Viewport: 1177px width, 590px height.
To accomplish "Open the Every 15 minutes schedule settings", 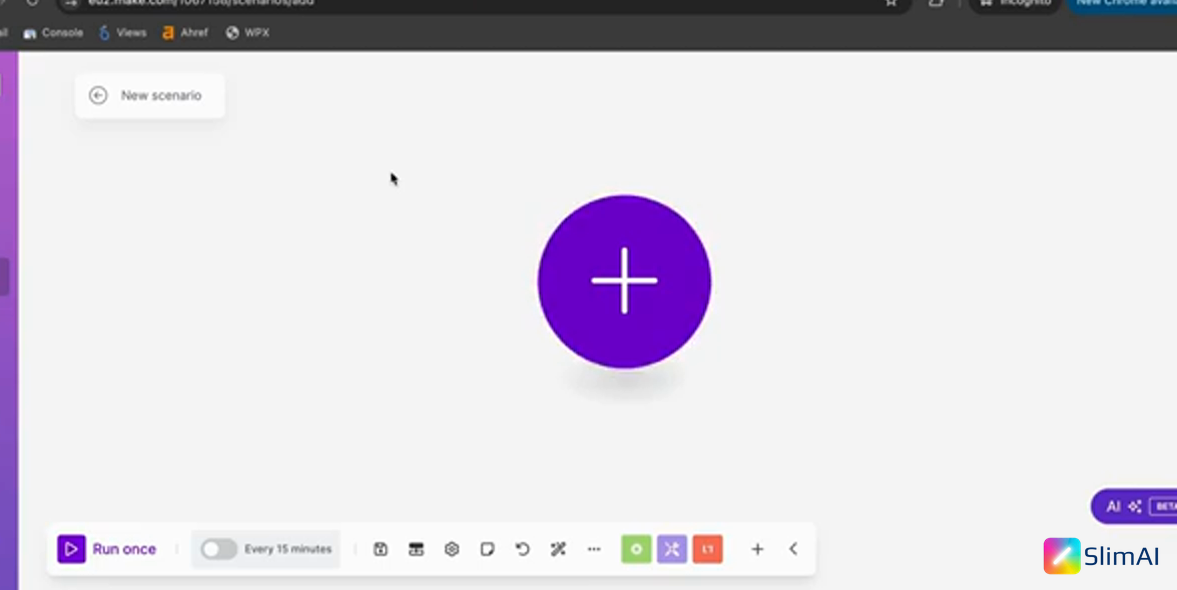I will point(287,549).
